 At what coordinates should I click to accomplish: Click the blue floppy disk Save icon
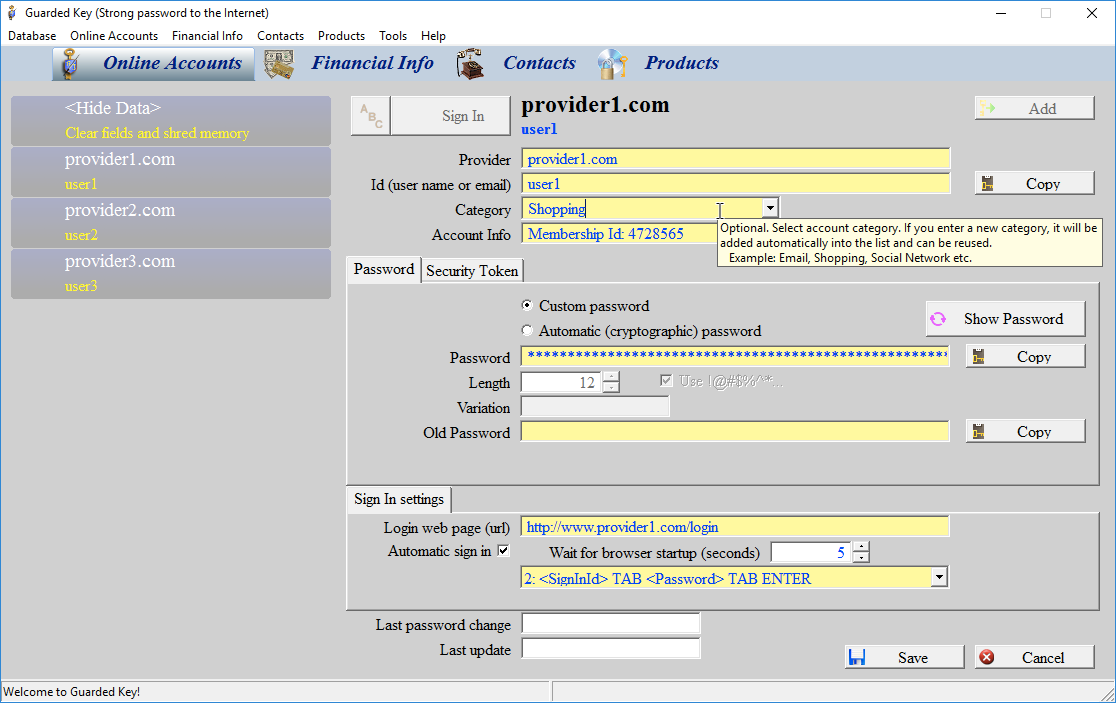857,657
